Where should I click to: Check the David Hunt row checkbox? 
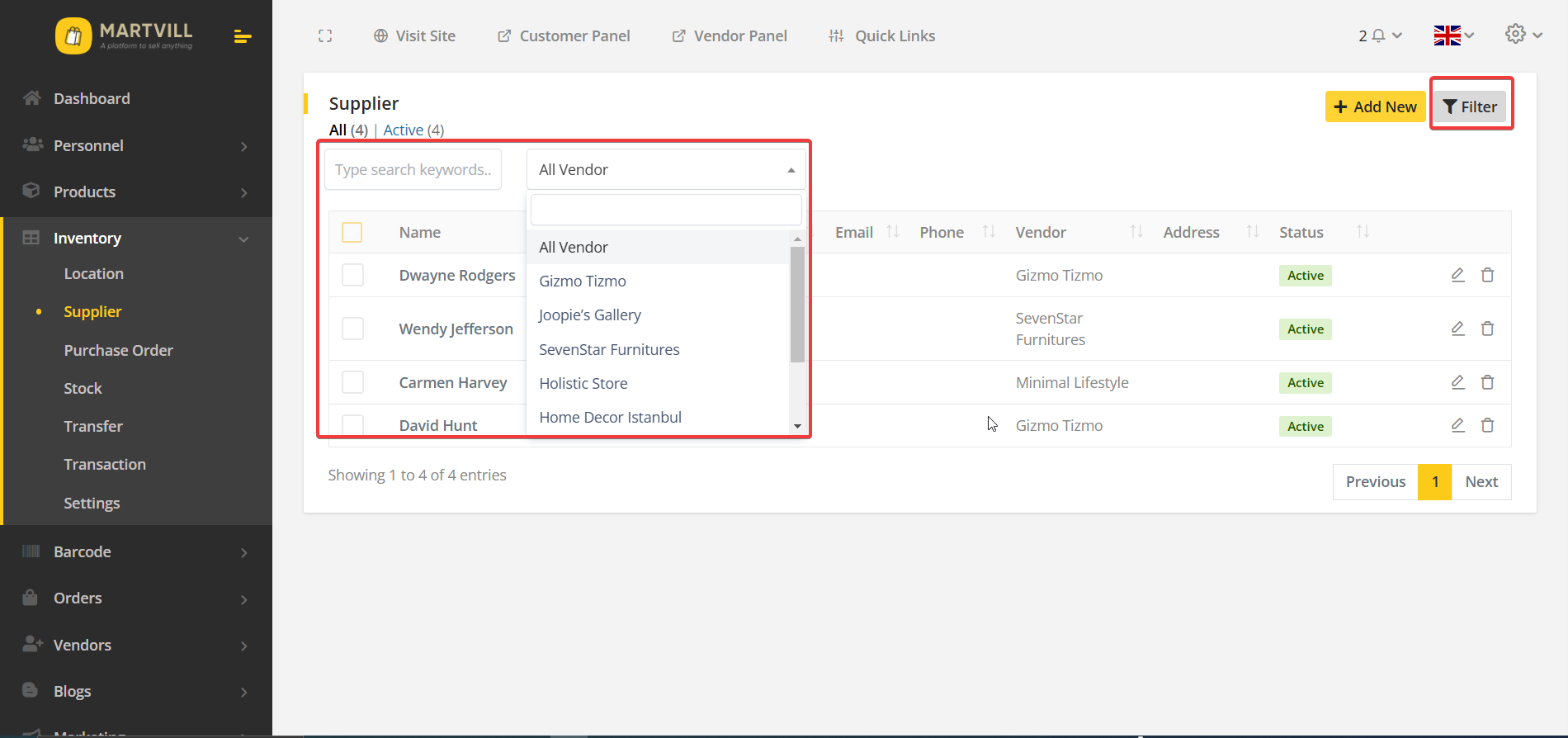(x=352, y=424)
